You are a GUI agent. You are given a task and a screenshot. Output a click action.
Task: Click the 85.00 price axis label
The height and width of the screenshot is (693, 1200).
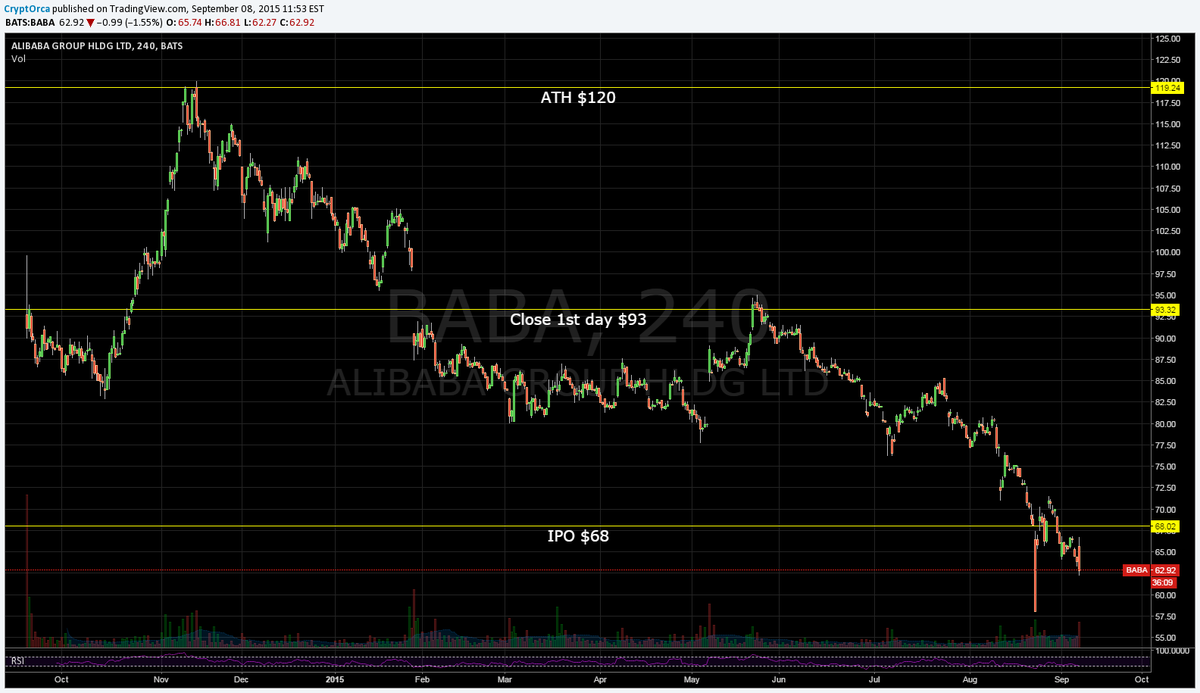1165,381
